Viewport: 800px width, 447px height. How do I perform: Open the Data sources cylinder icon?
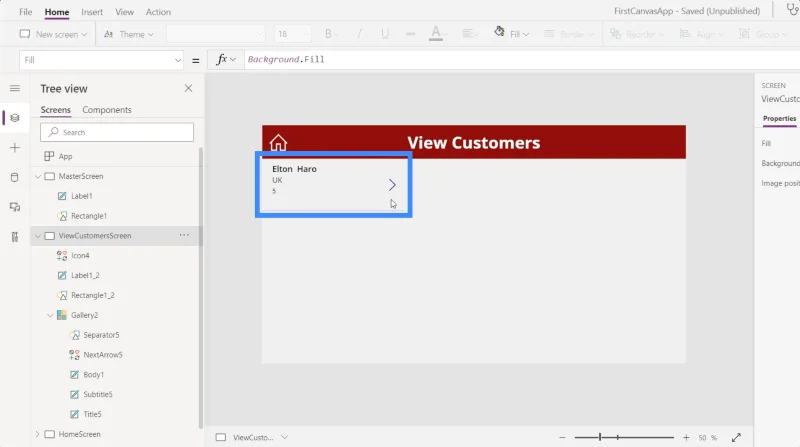[15, 177]
